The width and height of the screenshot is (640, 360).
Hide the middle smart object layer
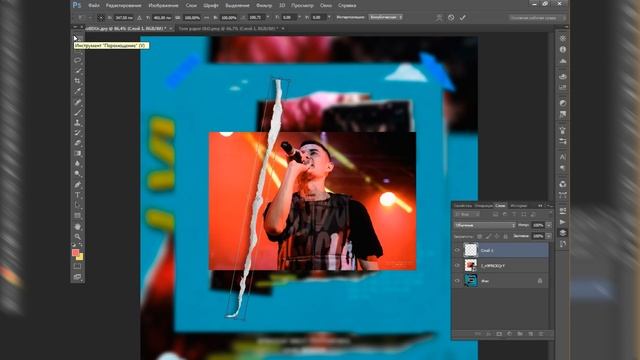pyautogui.click(x=457, y=265)
